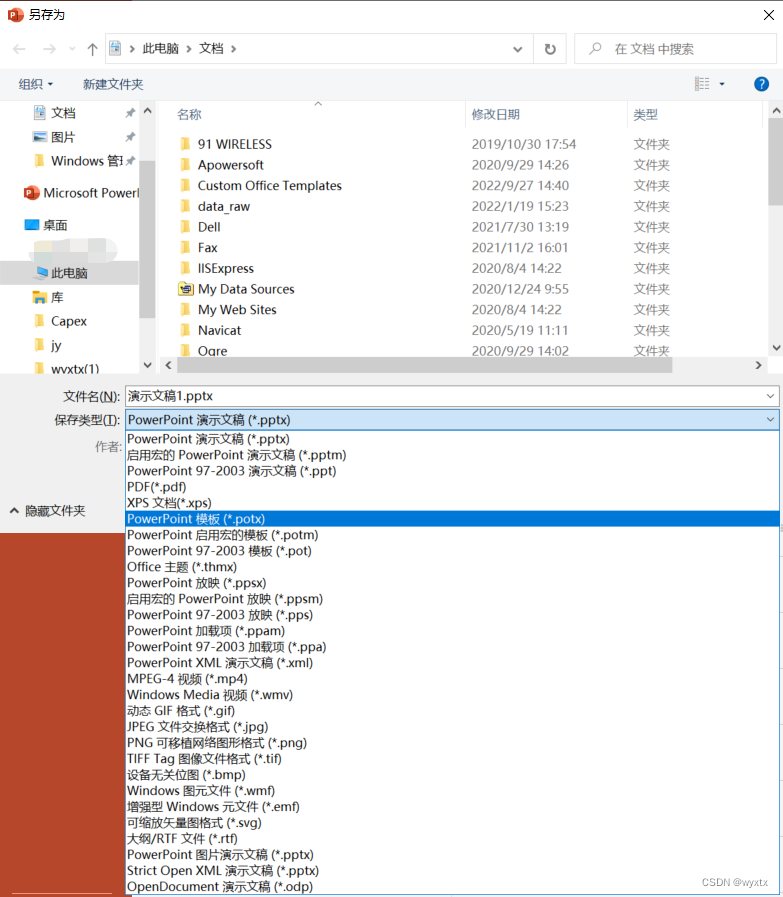Select the Fax folder
The height and width of the screenshot is (897, 783).
[x=207, y=247]
